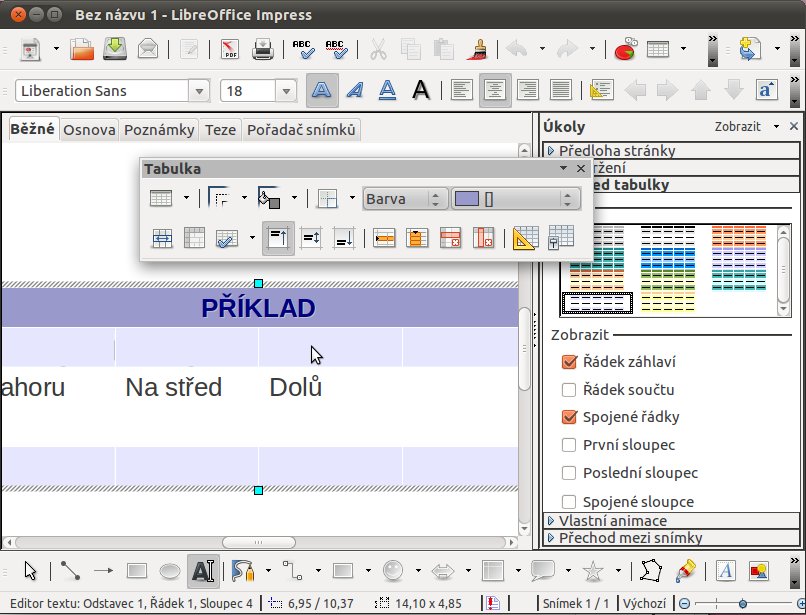Viewport: 806px width, 615px height.
Task: Select the Text tool in drawing toolbar
Action: [x=203, y=571]
